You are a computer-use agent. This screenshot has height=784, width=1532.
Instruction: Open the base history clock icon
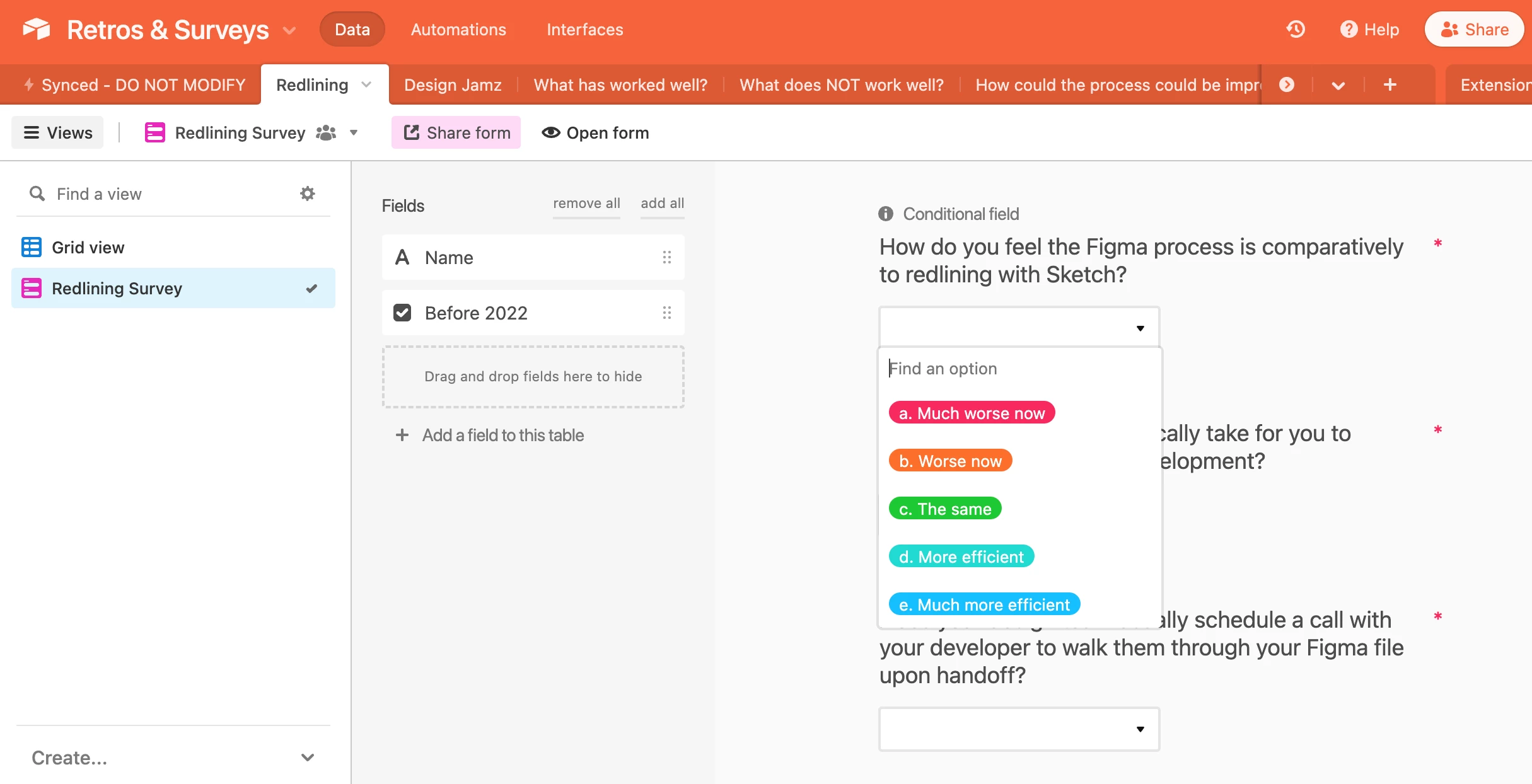click(1296, 30)
